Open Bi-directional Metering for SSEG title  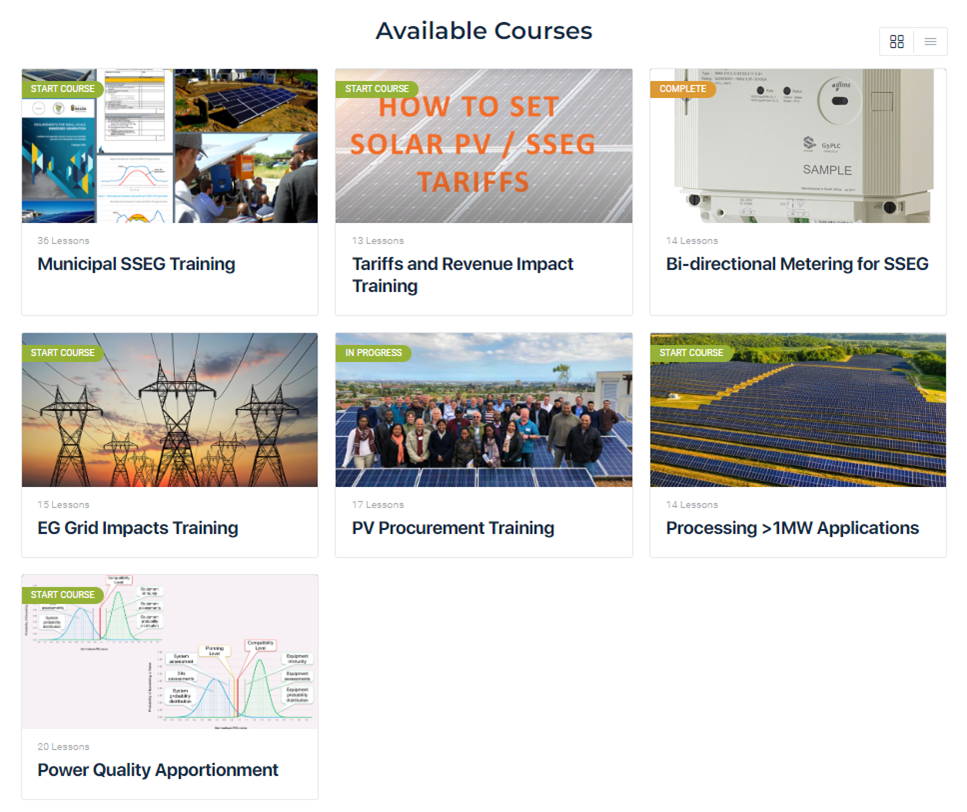coord(797,264)
